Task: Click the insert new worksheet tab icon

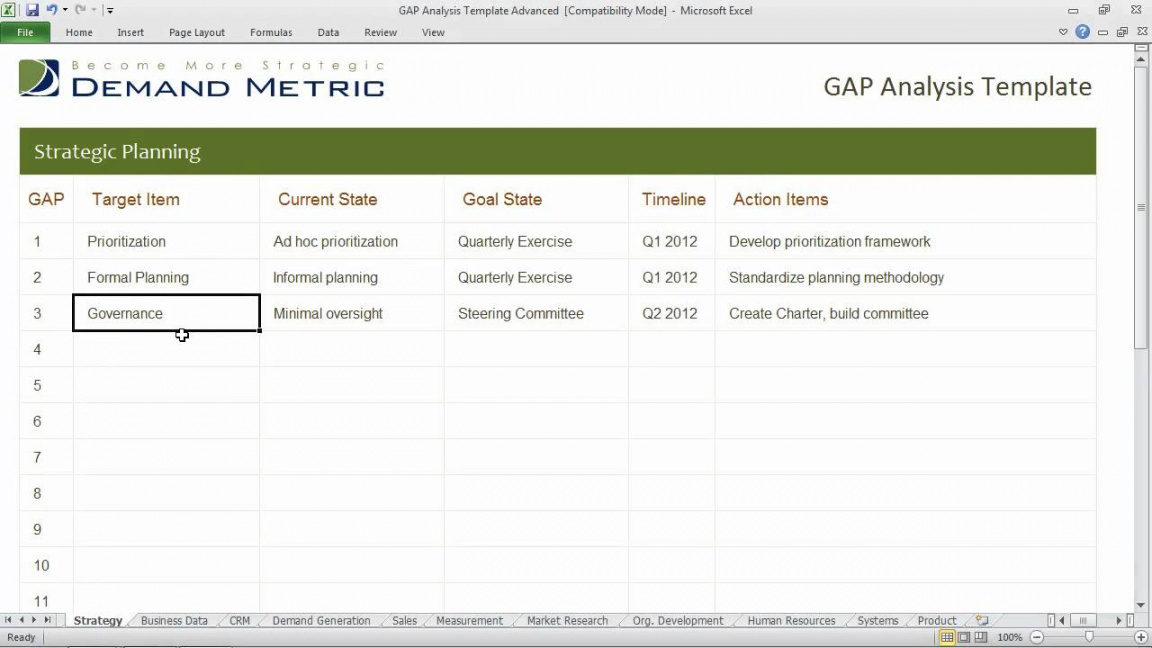Action: [981, 621]
